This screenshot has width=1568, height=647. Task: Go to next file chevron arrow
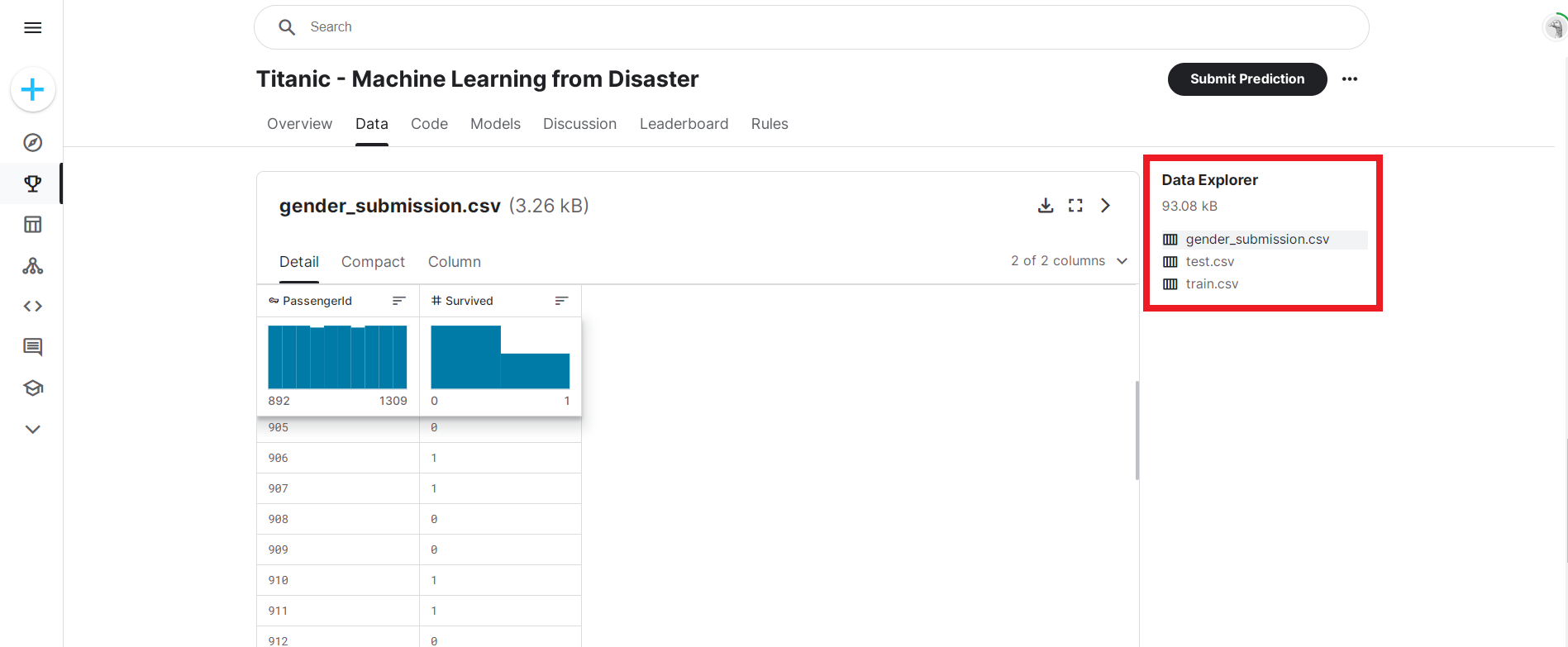point(1105,206)
